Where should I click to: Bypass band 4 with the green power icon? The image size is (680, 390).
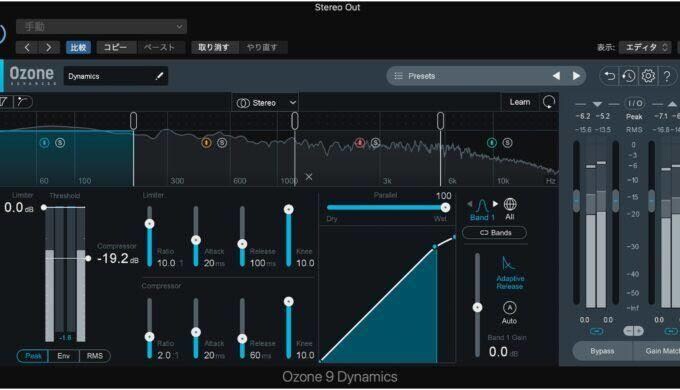tap(492, 143)
